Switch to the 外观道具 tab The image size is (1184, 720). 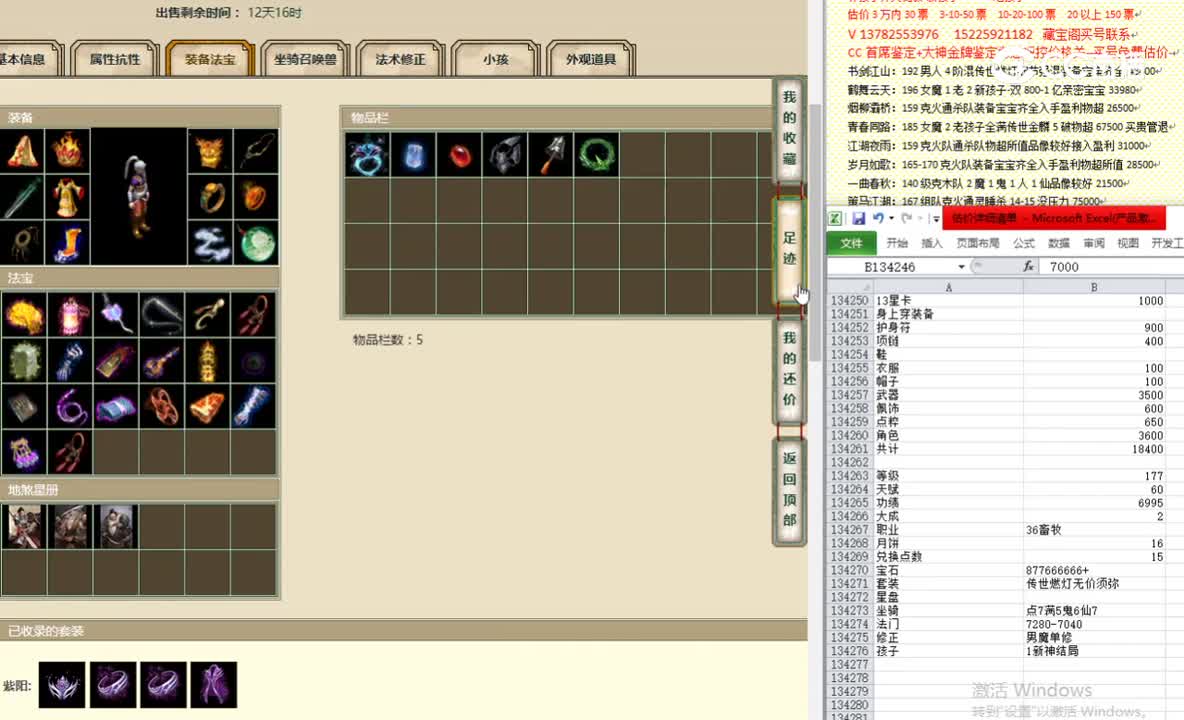point(590,59)
